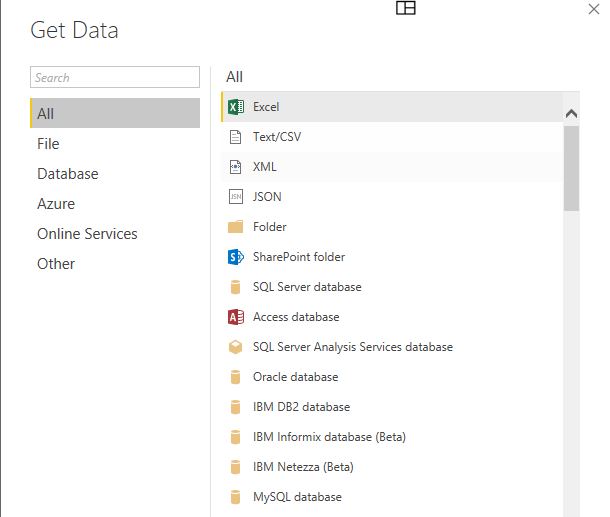Click the SQL Server database icon
Image resolution: width=610 pixels, height=517 pixels.
point(236,287)
